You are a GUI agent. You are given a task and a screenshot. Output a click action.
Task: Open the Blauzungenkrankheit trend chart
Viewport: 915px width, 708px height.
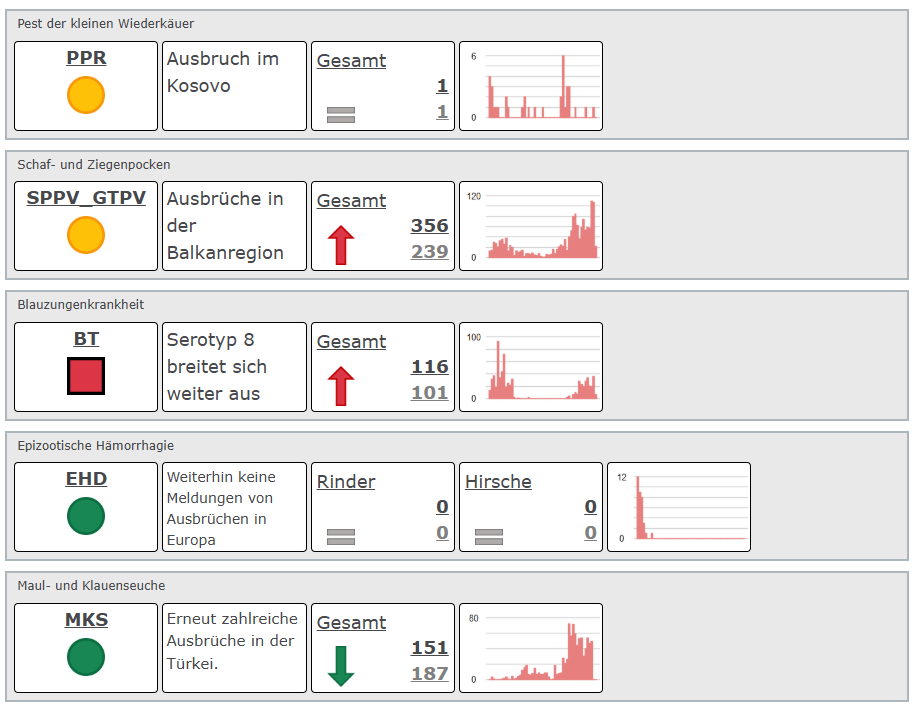(531, 367)
